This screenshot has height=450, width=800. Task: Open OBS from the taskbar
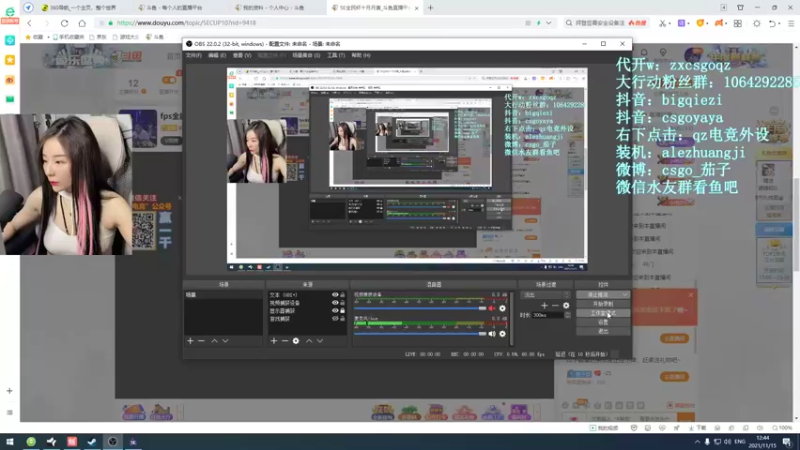pos(113,441)
